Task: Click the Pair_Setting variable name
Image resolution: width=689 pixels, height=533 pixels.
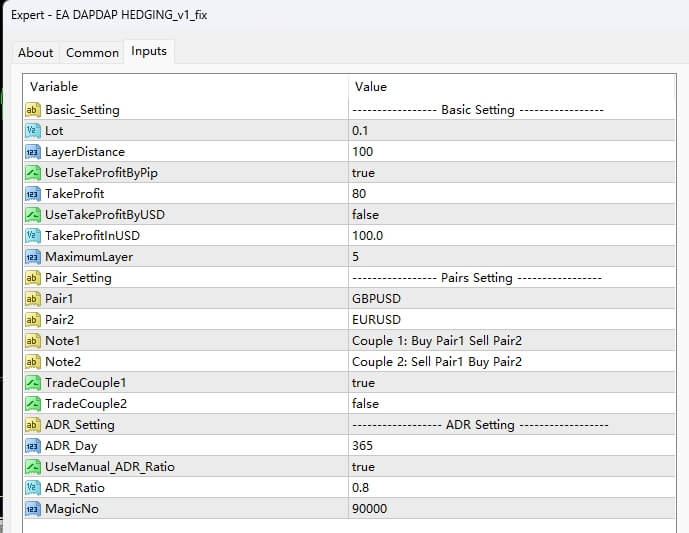Action: coord(78,278)
